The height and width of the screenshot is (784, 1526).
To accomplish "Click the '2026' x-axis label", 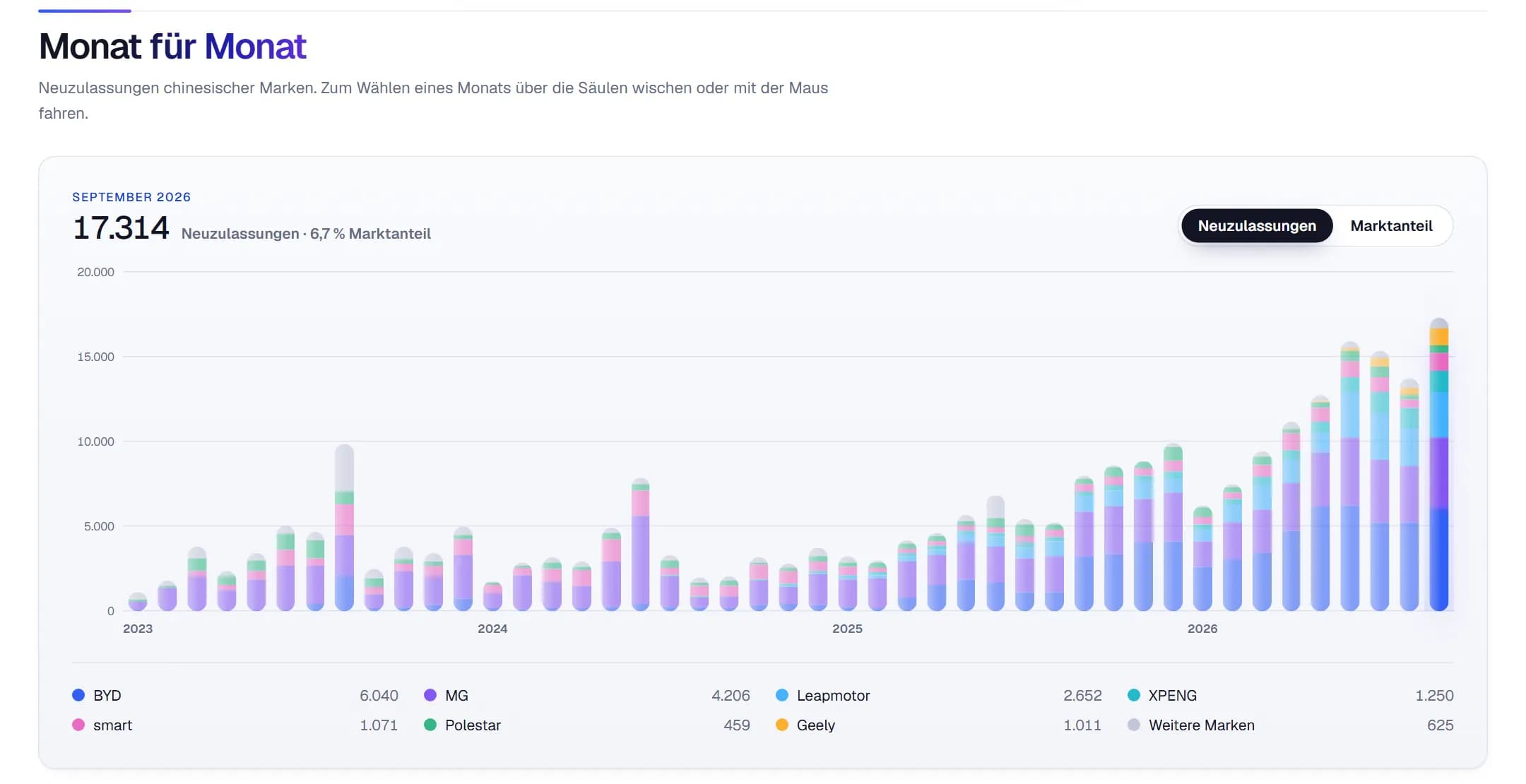I will click(x=1202, y=629).
